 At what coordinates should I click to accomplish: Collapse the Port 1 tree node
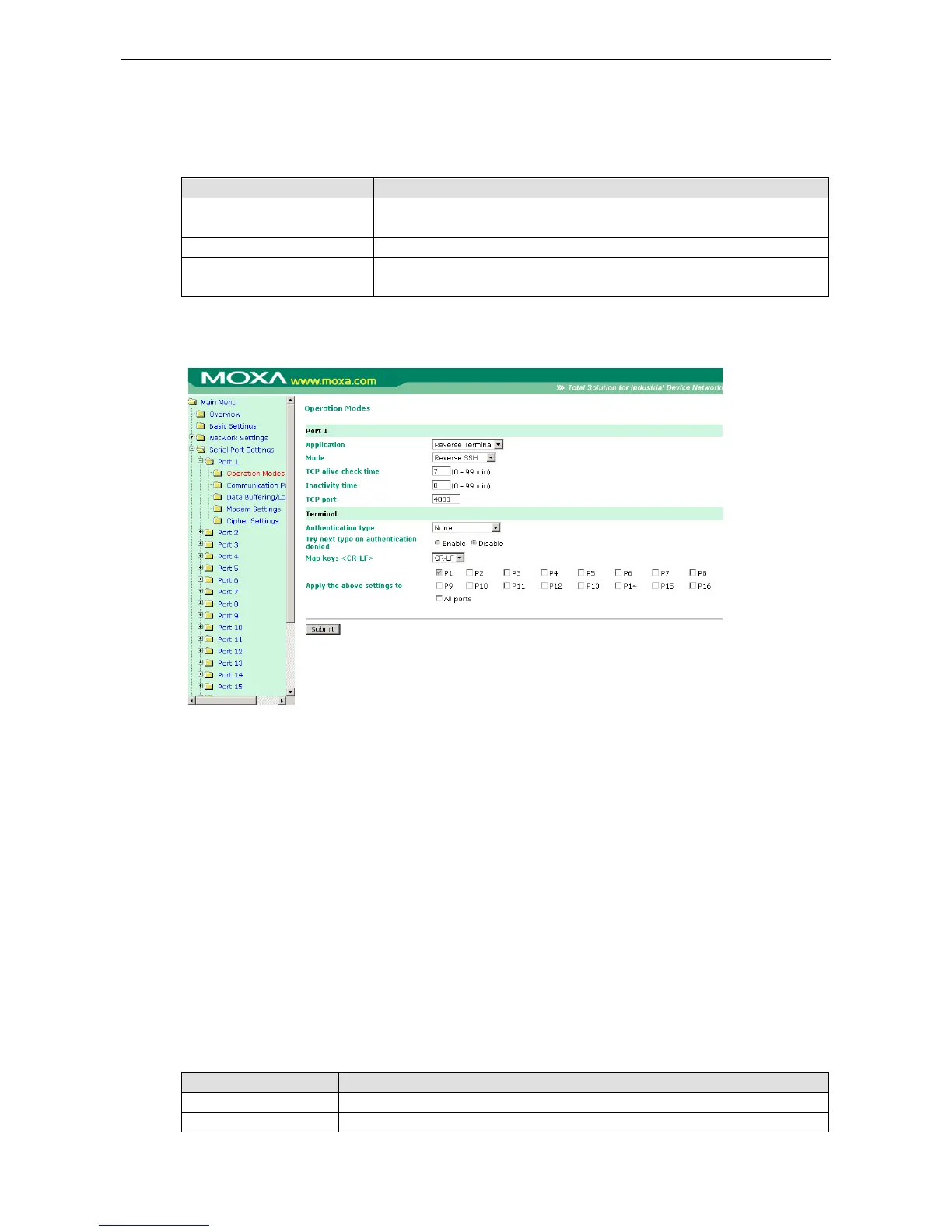(x=200, y=460)
